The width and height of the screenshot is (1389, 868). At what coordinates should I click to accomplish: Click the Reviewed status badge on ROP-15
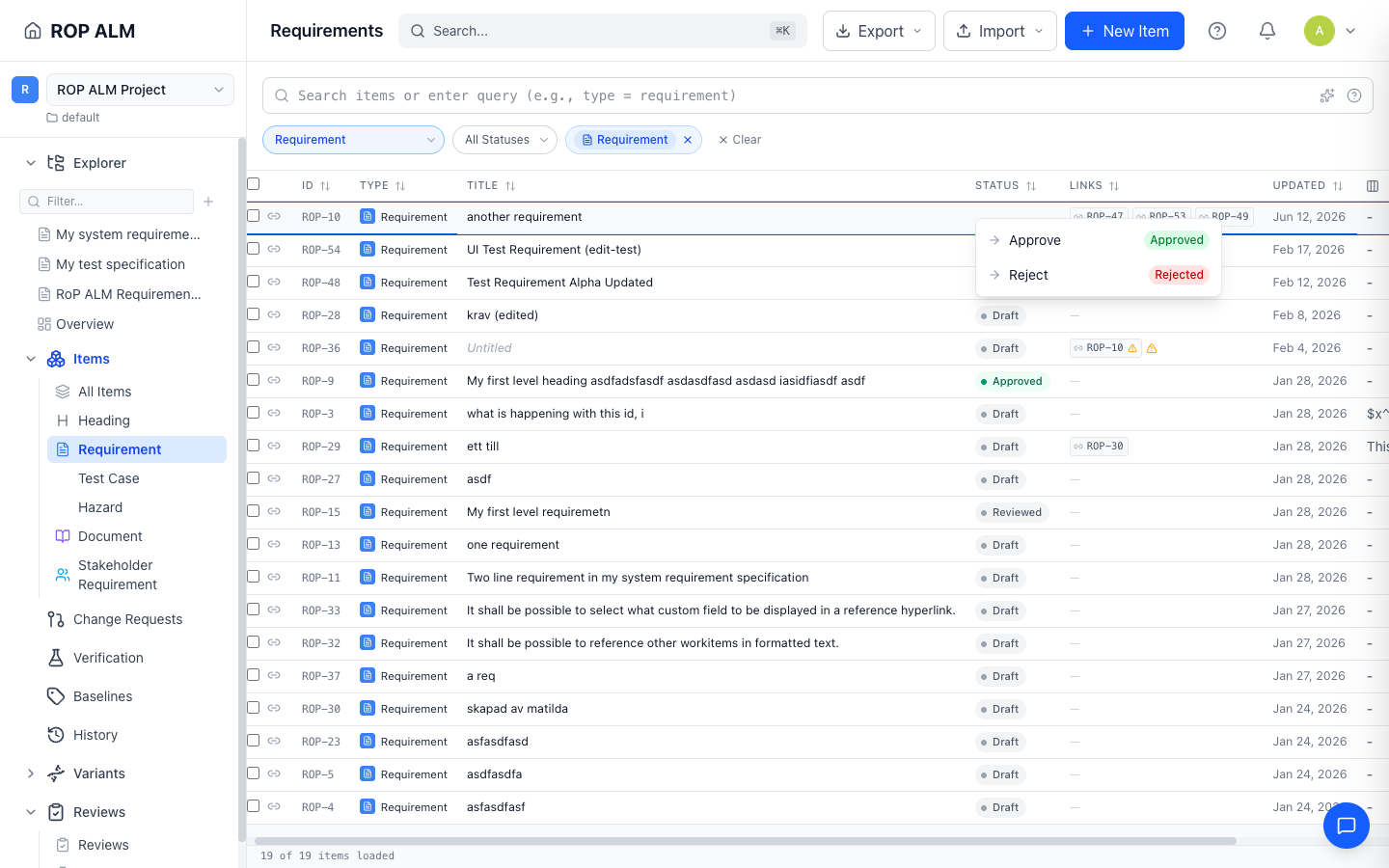click(1012, 512)
